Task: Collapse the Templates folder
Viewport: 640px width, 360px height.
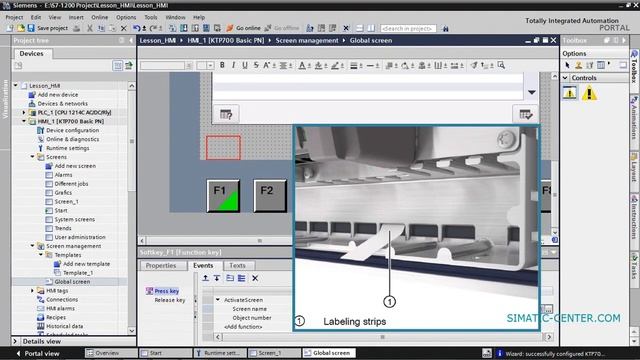Action: pos(41,255)
